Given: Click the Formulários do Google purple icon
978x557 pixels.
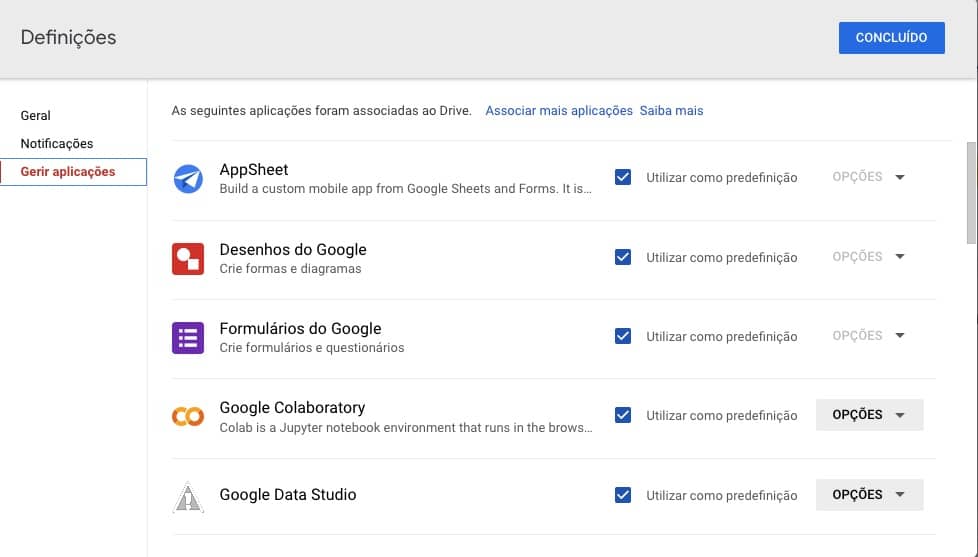Looking at the screenshot, I should coord(188,338).
